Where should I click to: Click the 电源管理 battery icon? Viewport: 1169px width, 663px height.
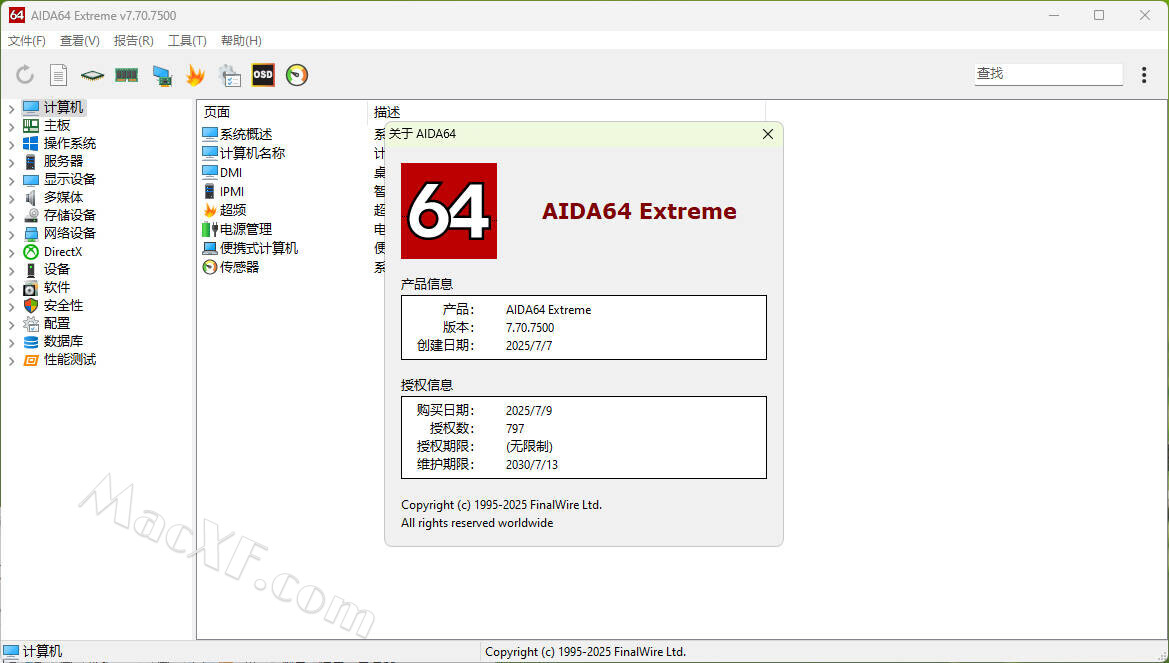(x=209, y=229)
